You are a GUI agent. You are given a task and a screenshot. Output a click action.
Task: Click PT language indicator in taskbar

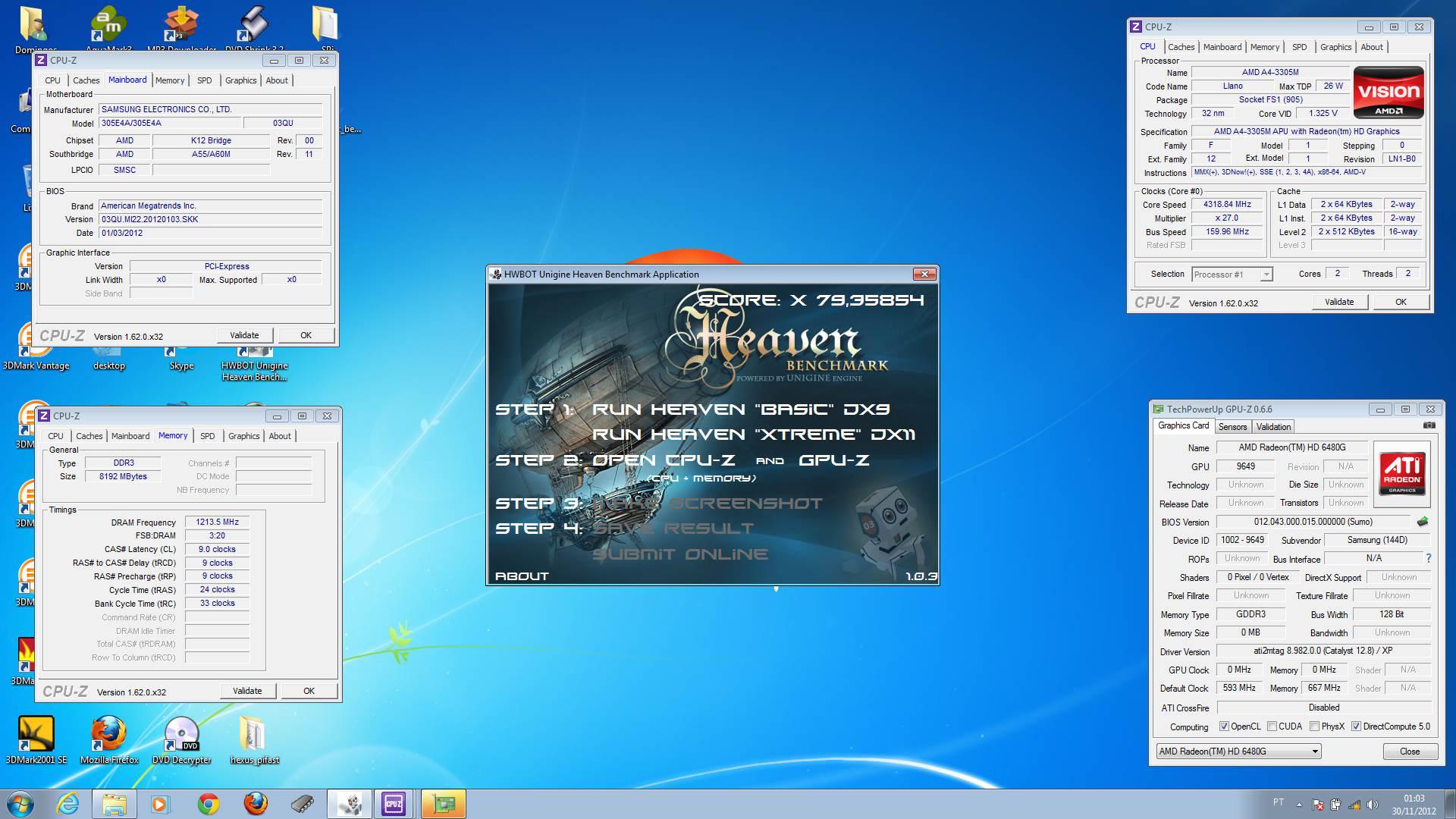pos(1279,802)
